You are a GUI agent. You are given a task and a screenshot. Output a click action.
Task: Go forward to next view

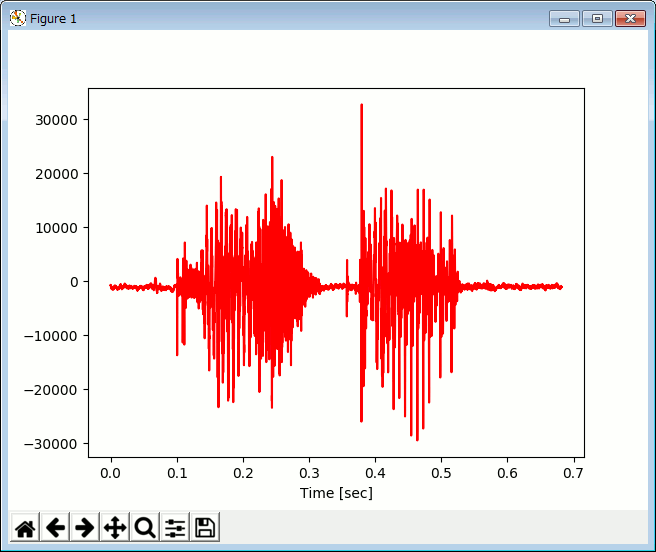tap(85, 527)
